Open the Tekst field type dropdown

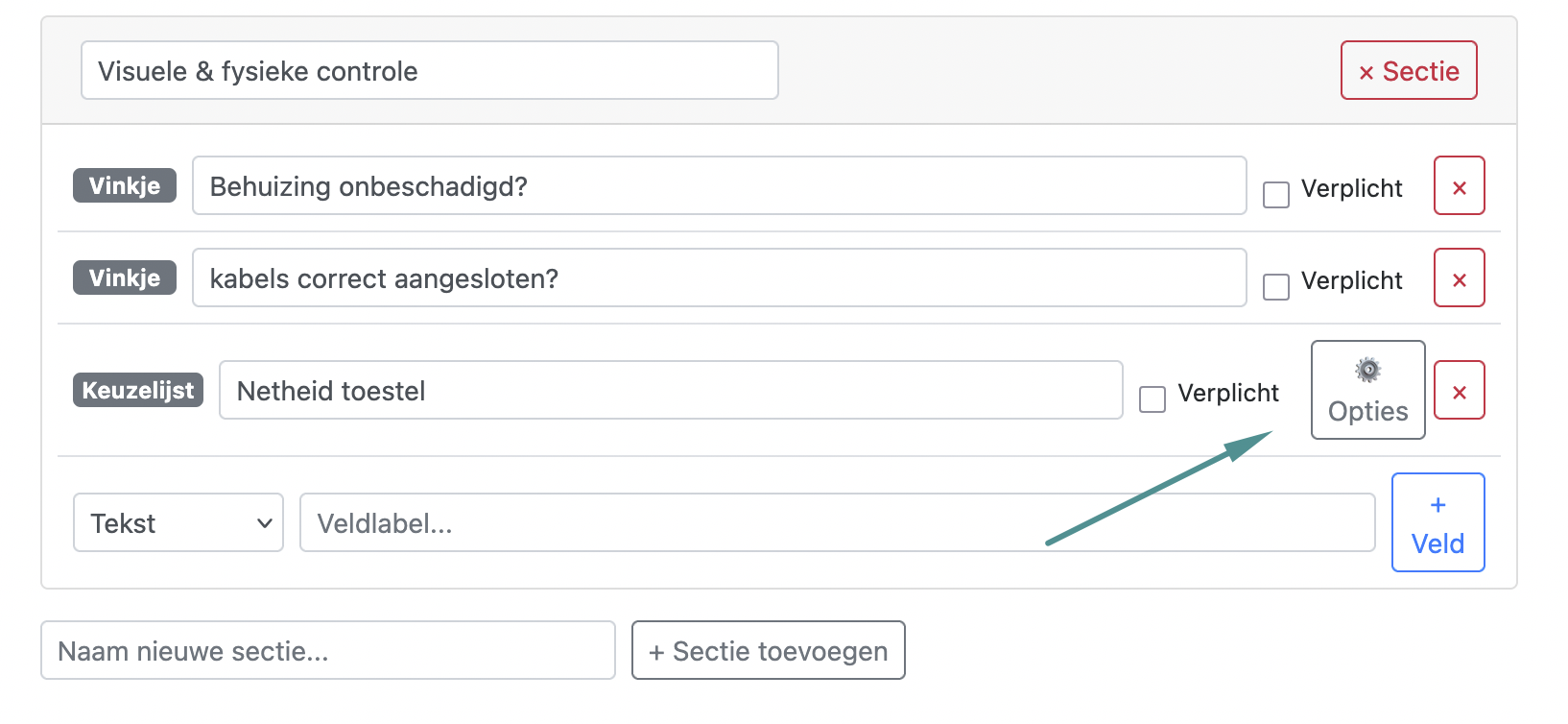(178, 522)
